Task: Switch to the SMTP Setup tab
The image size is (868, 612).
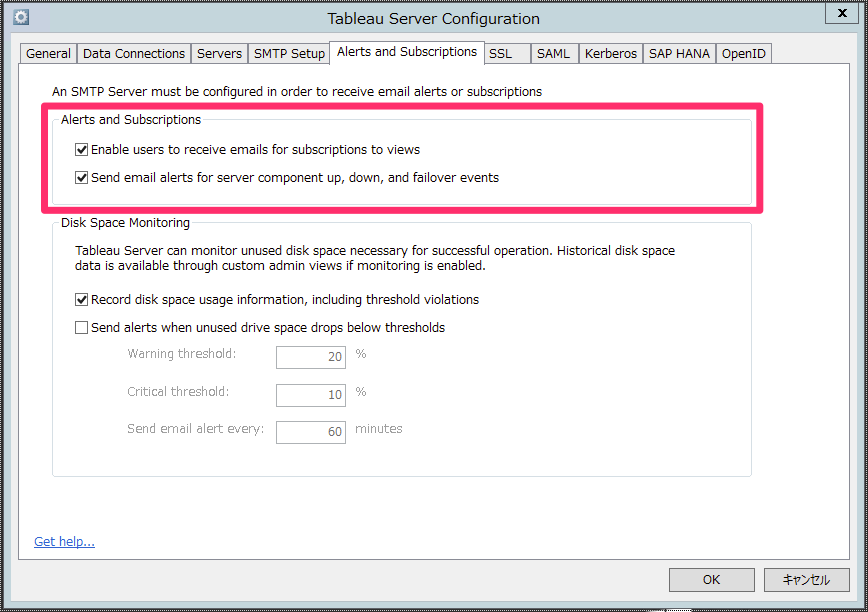Action: coord(289,52)
